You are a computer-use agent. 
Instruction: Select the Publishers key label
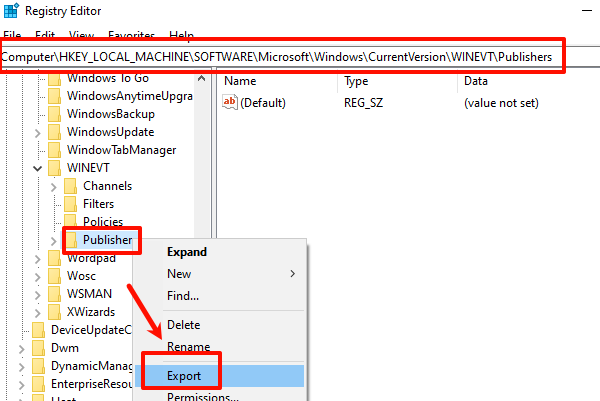click(x=108, y=240)
